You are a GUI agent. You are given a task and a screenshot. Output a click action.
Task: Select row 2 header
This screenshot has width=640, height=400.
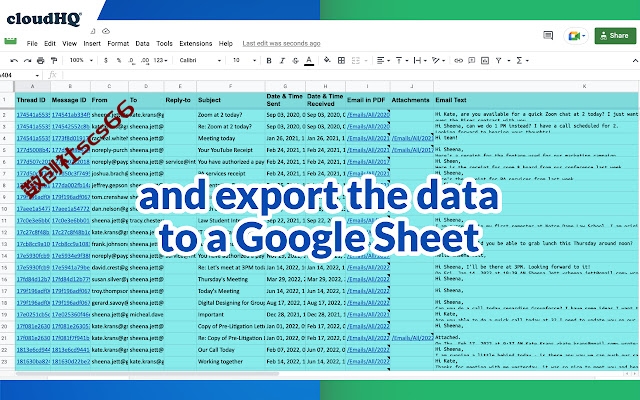[4, 115]
